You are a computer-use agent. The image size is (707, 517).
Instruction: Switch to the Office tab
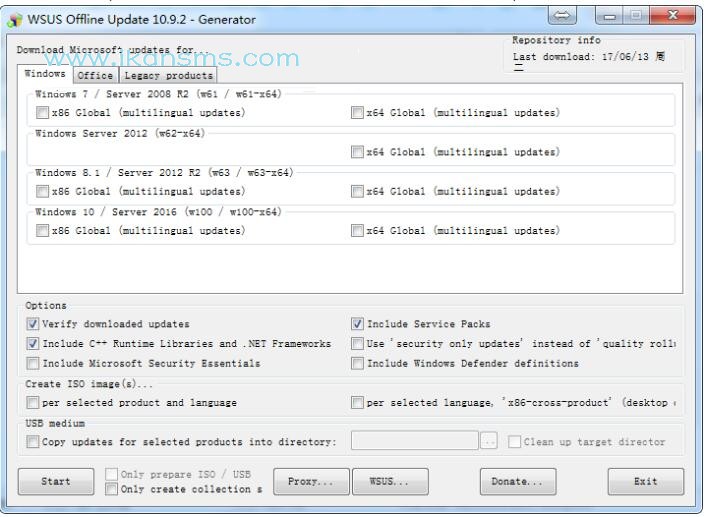point(95,75)
